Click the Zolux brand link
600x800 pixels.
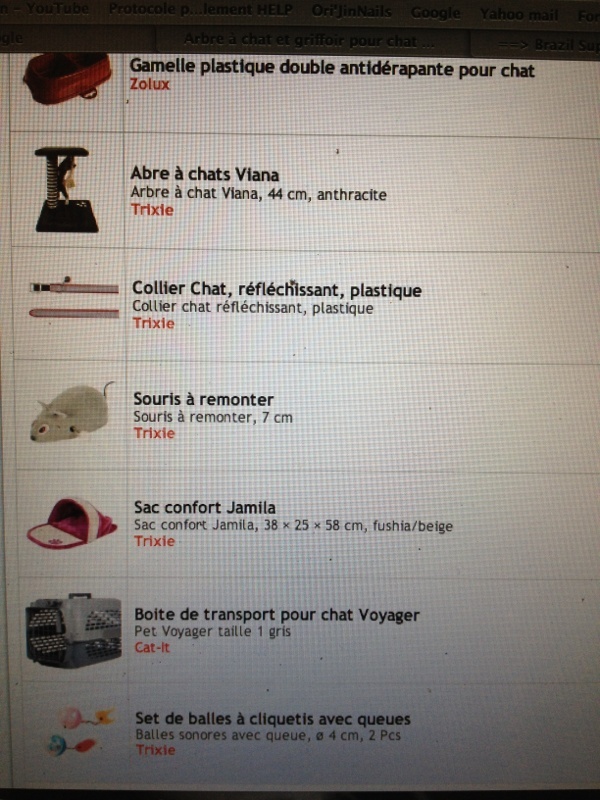(149, 84)
